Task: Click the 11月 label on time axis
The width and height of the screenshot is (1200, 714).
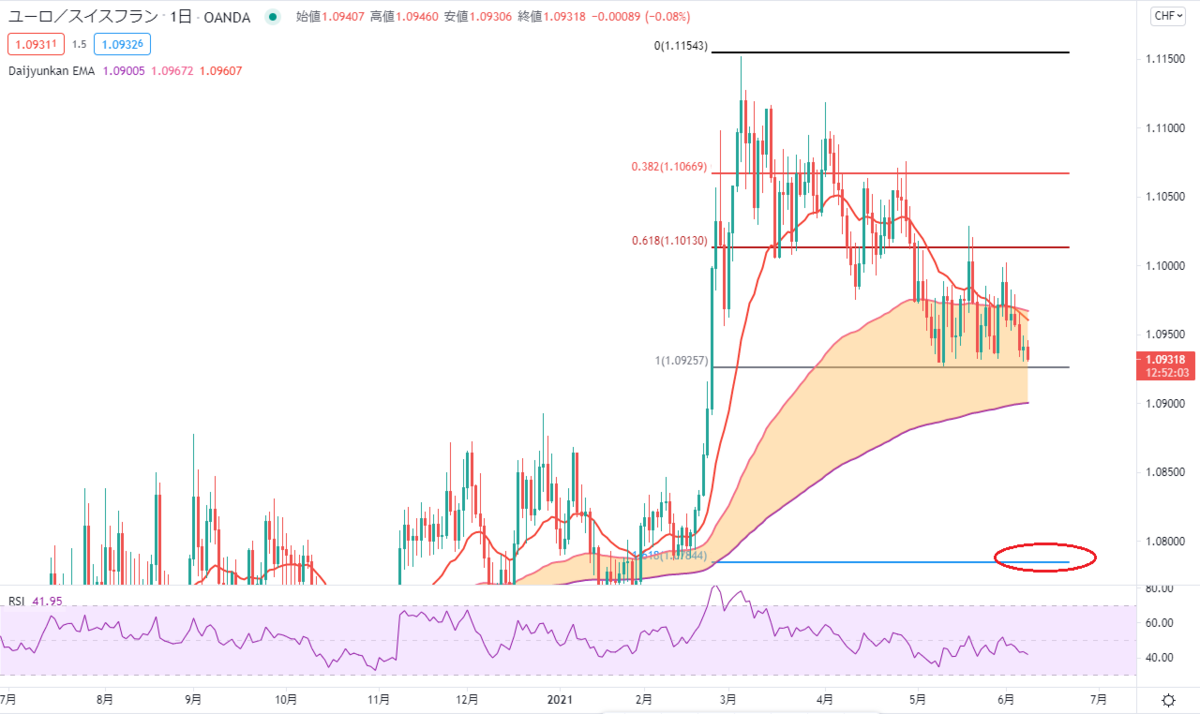Action: [378, 698]
